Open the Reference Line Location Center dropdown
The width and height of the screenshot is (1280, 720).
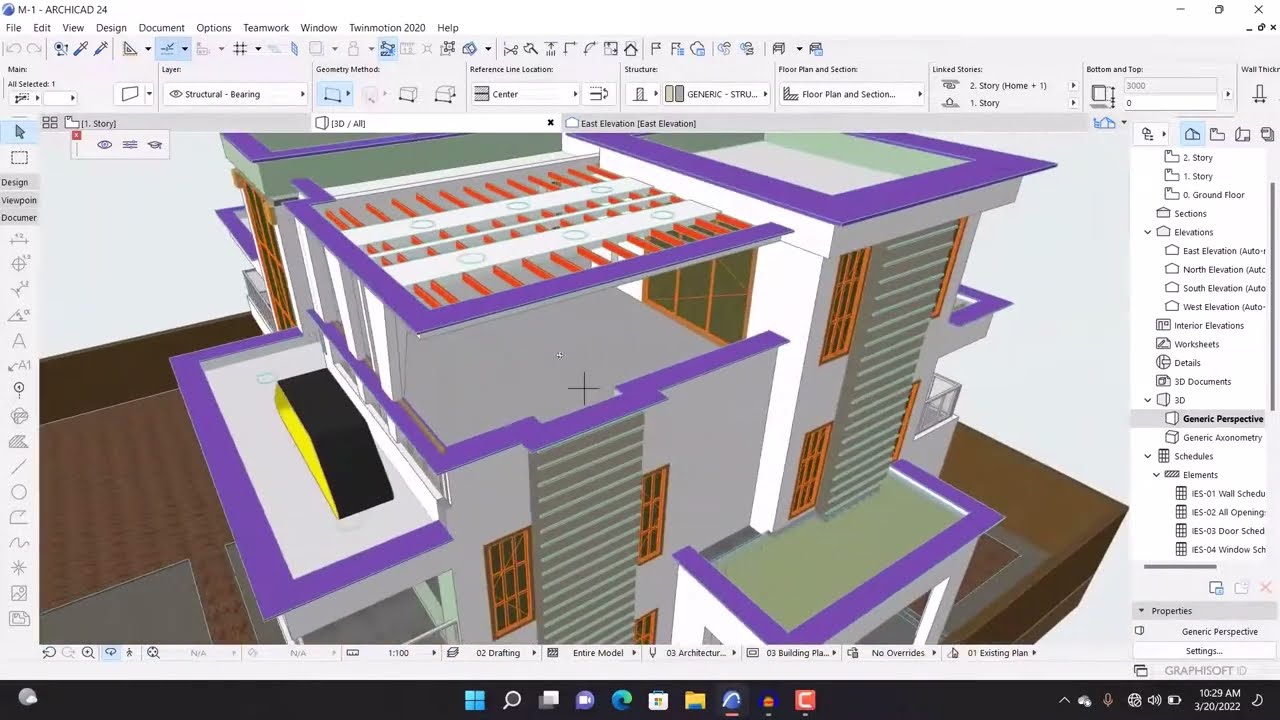click(525, 94)
